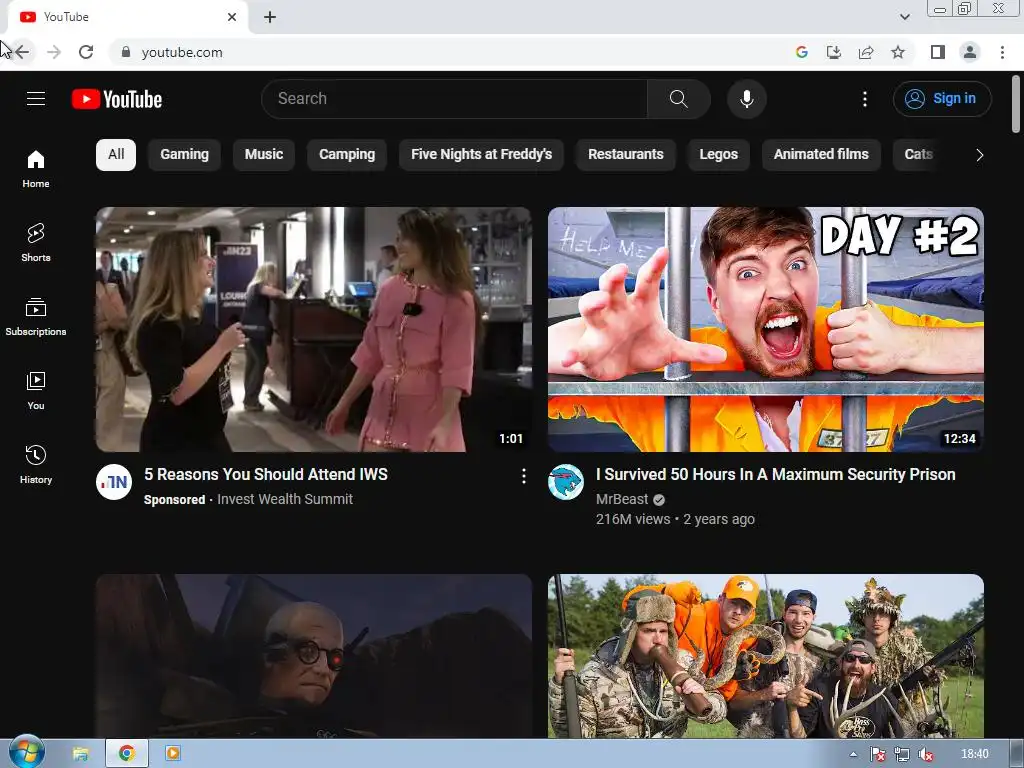Viewport: 1024px width, 768px height.
Task: Select the Camping filter chip
Action: (x=347, y=155)
